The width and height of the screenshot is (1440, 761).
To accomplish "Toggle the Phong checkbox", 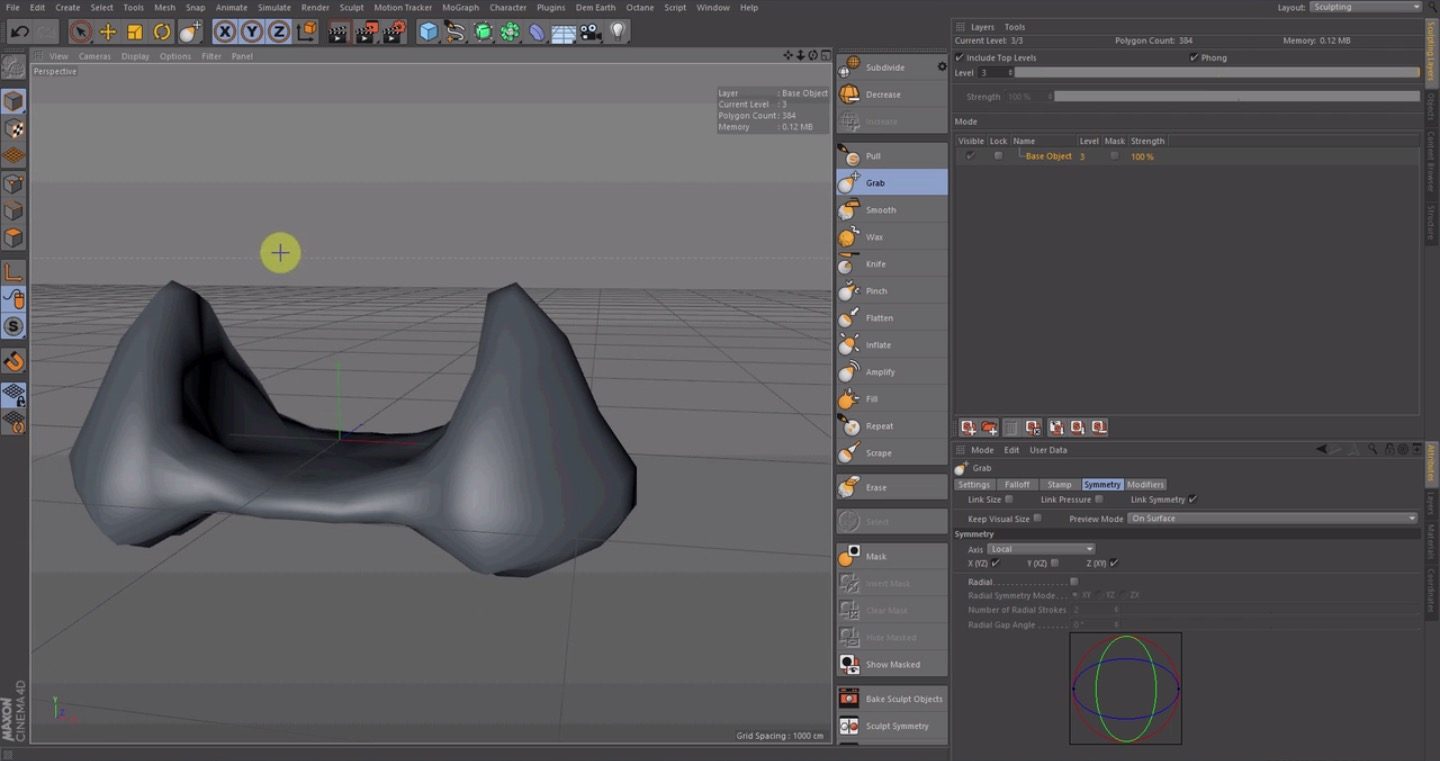I will [x=1194, y=58].
